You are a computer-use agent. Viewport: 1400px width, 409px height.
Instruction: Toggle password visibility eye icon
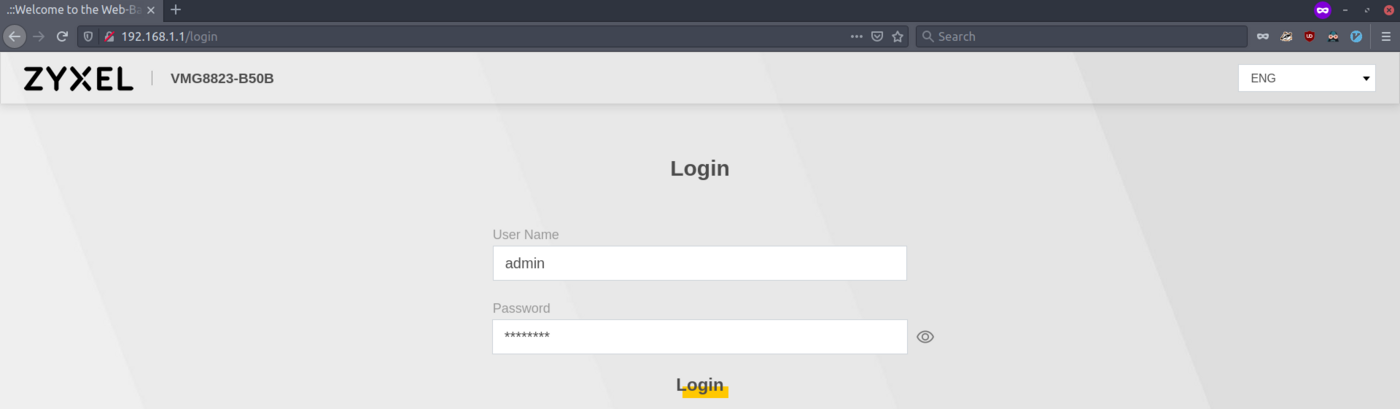click(x=925, y=337)
